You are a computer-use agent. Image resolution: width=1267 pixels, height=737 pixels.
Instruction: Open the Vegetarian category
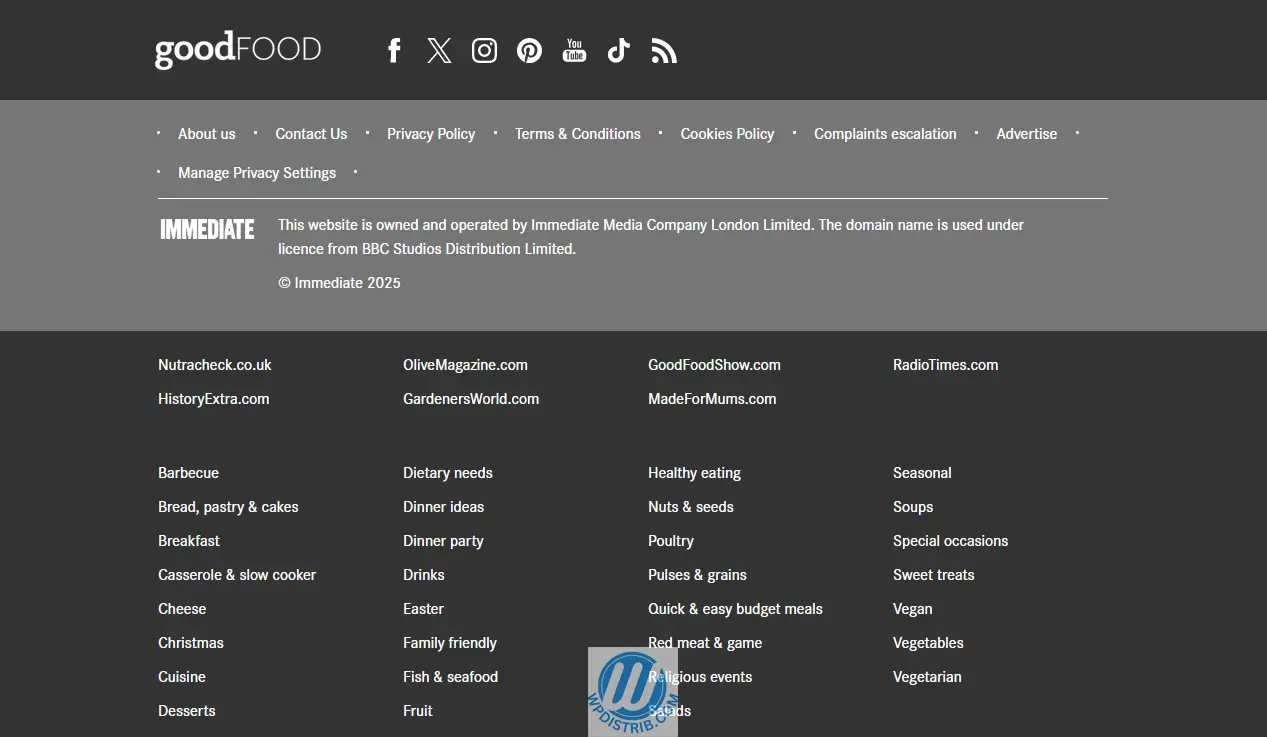click(927, 677)
